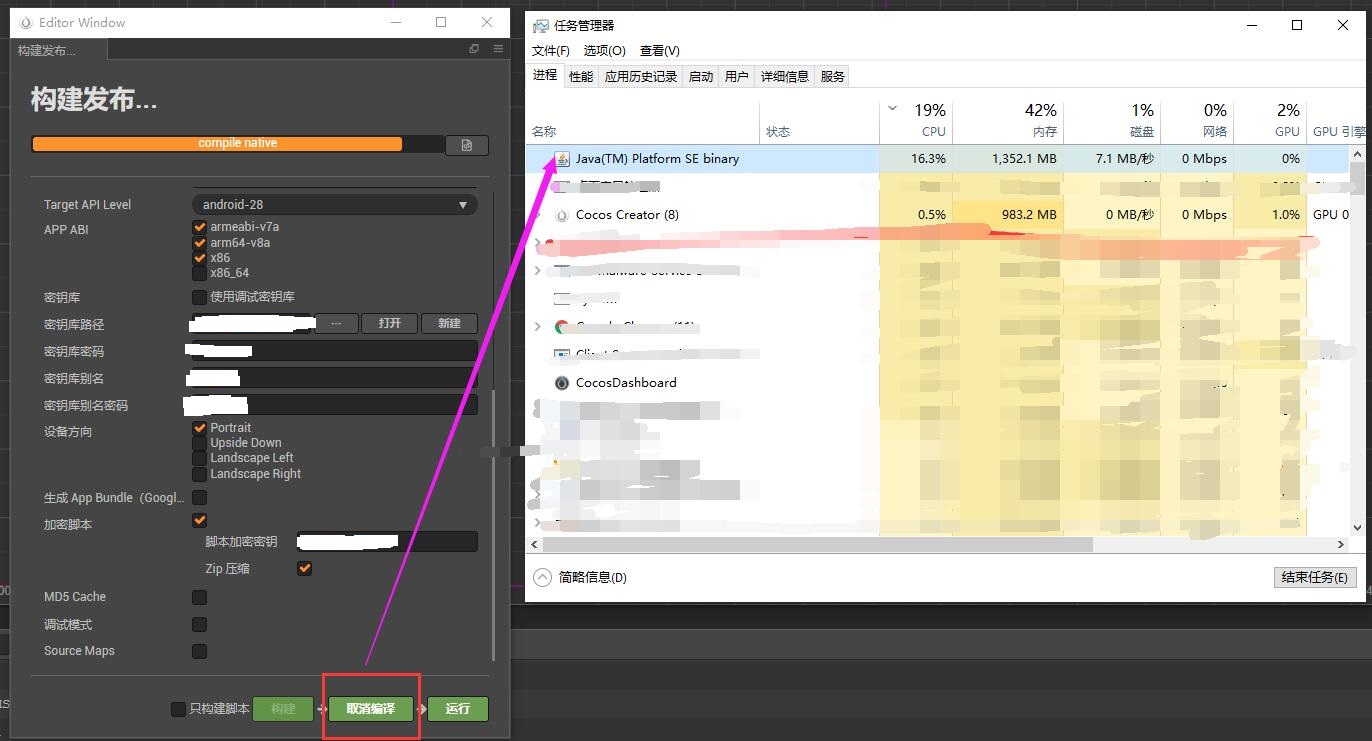Enable Landscape Left orientation
This screenshot has width=1372, height=741.
point(200,458)
